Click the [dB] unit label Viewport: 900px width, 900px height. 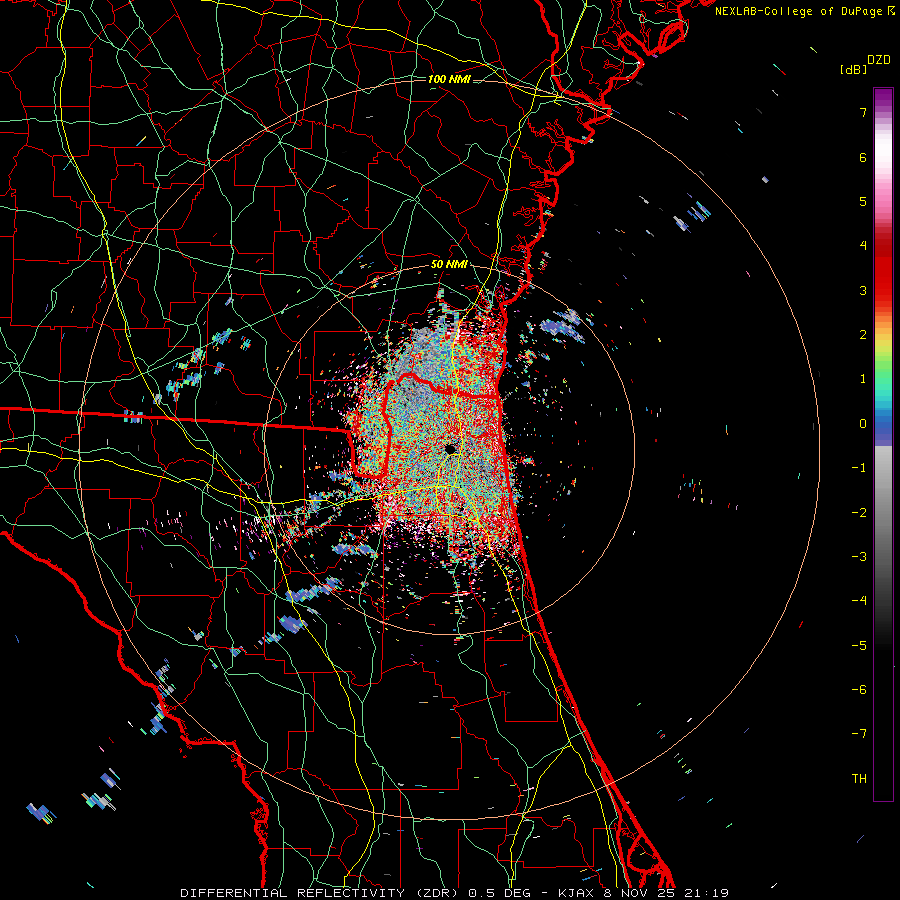(x=854, y=69)
